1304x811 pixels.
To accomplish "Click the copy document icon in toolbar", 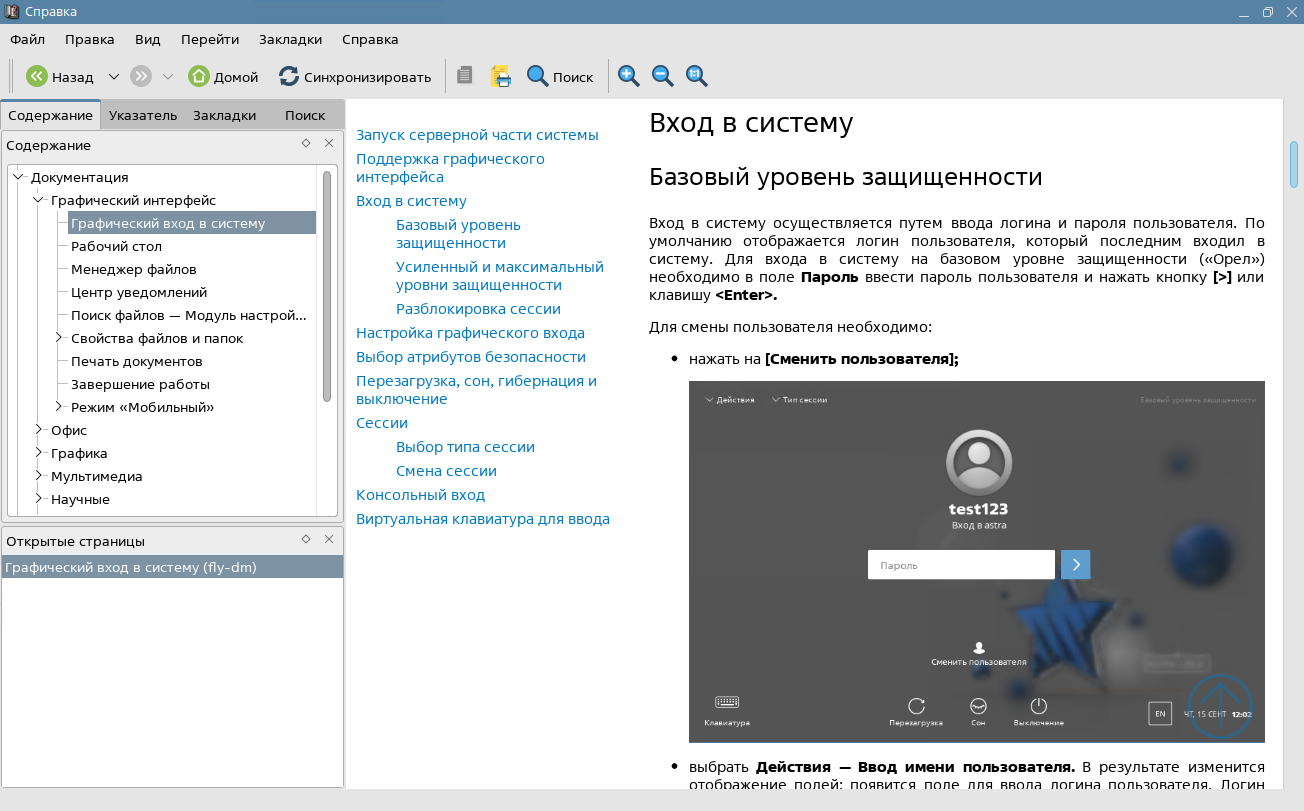I will (x=464, y=76).
